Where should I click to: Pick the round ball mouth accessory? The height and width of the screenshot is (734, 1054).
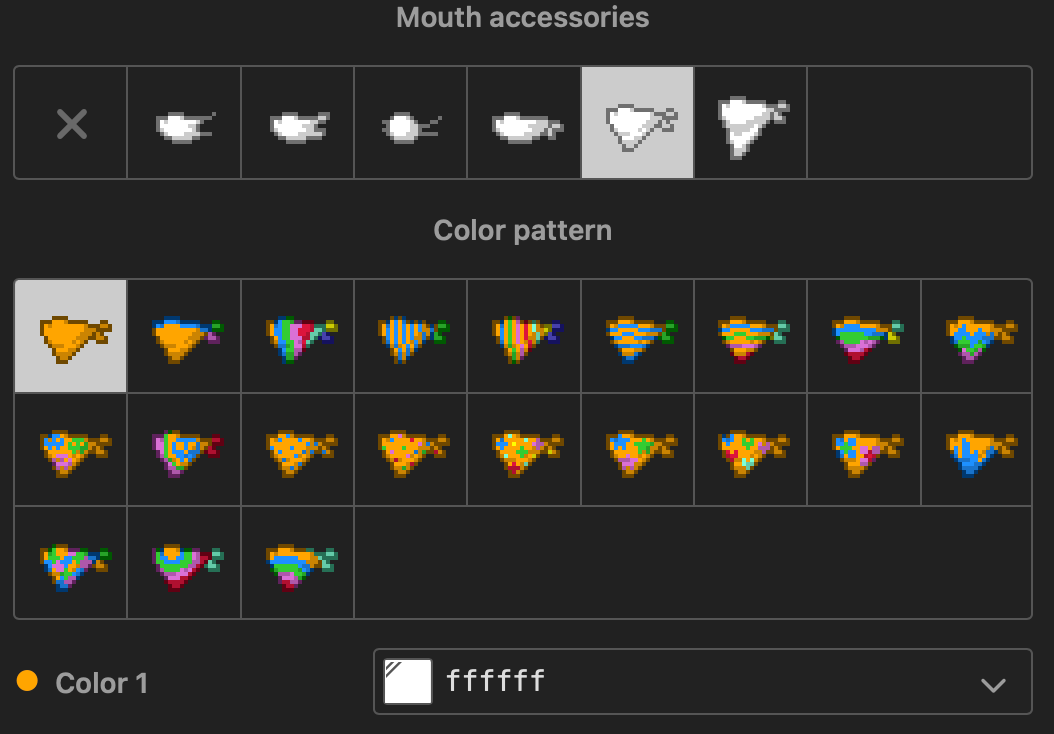pyautogui.click(x=411, y=123)
